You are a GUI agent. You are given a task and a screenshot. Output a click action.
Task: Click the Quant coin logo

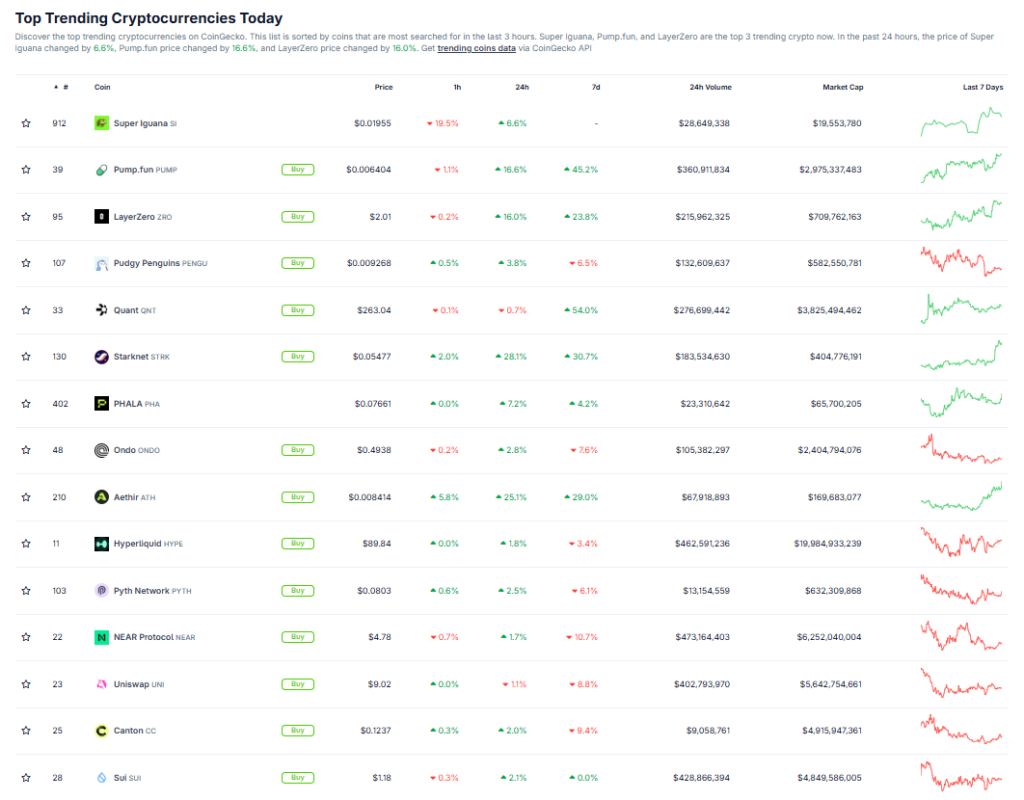(x=101, y=310)
